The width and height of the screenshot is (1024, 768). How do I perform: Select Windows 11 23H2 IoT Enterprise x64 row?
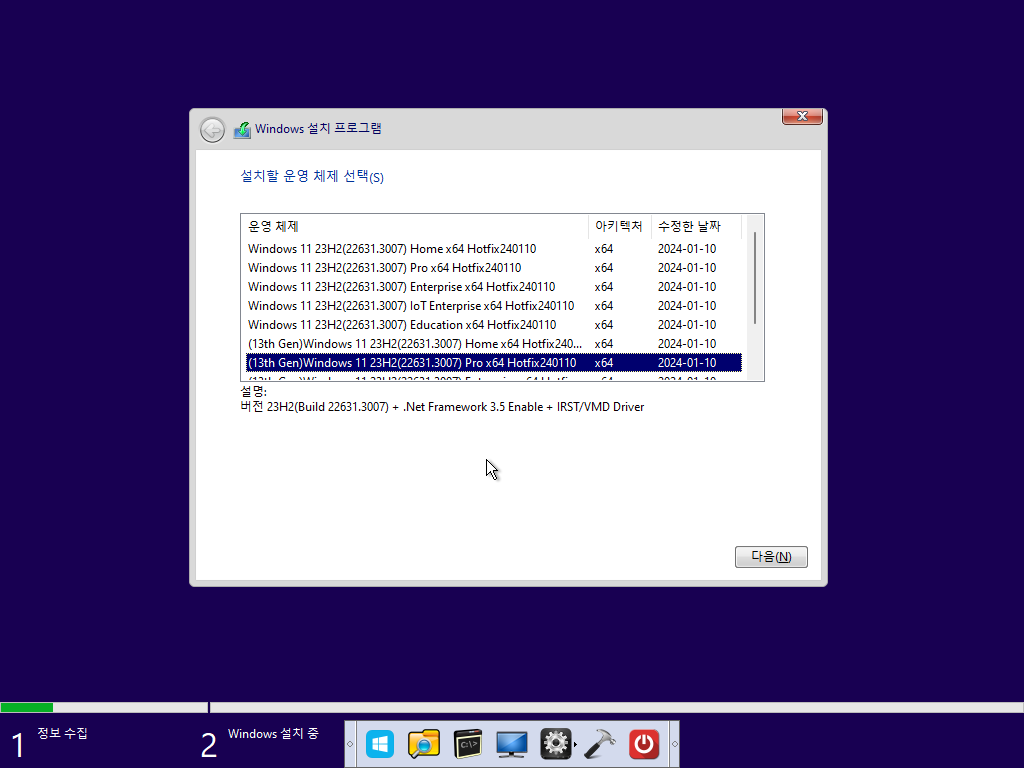click(x=494, y=306)
